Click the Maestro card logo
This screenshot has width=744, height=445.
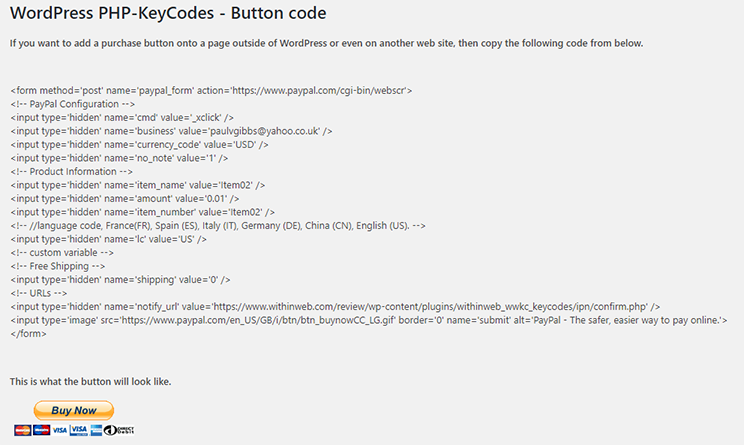tap(41, 430)
